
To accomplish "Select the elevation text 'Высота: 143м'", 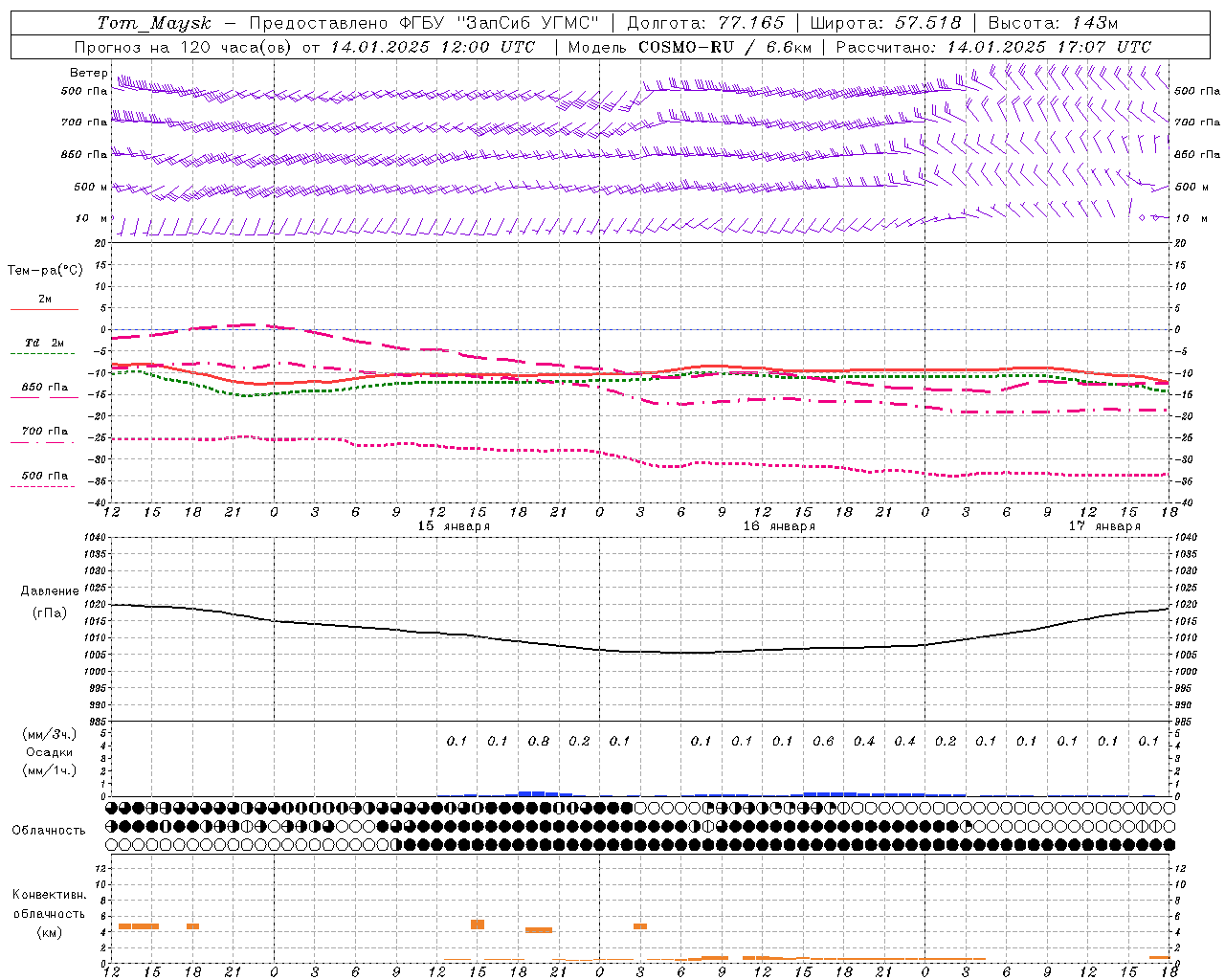I will 1053,23.
